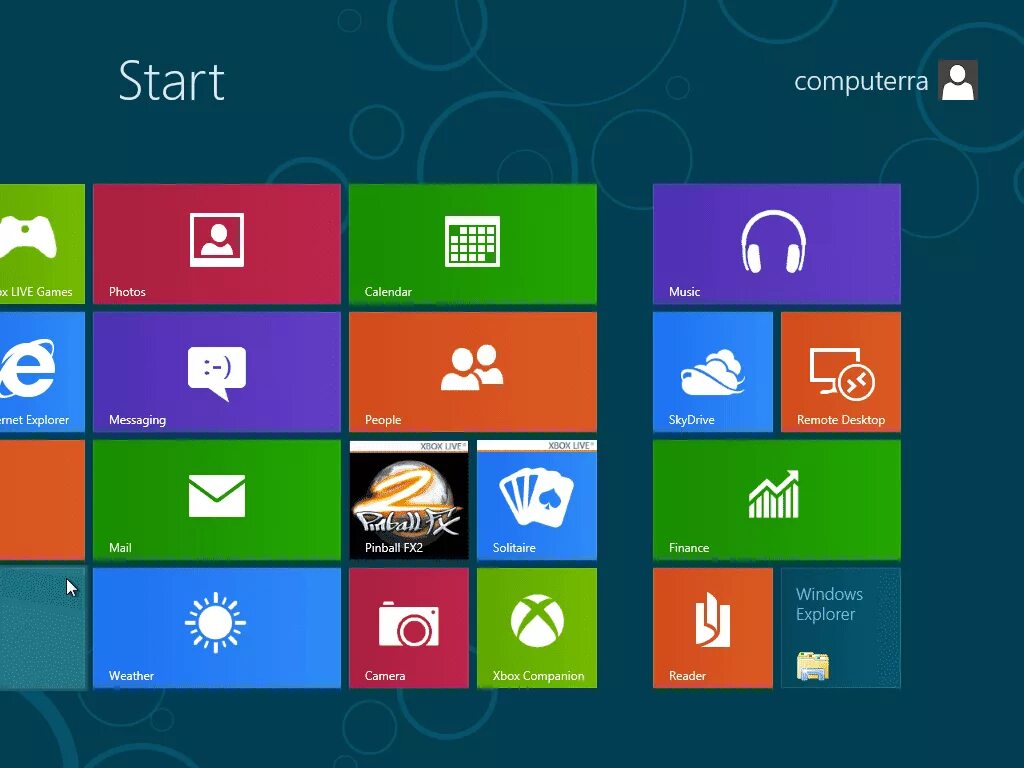Open the People tile
Screen dimensions: 1024x768
(x=473, y=372)
